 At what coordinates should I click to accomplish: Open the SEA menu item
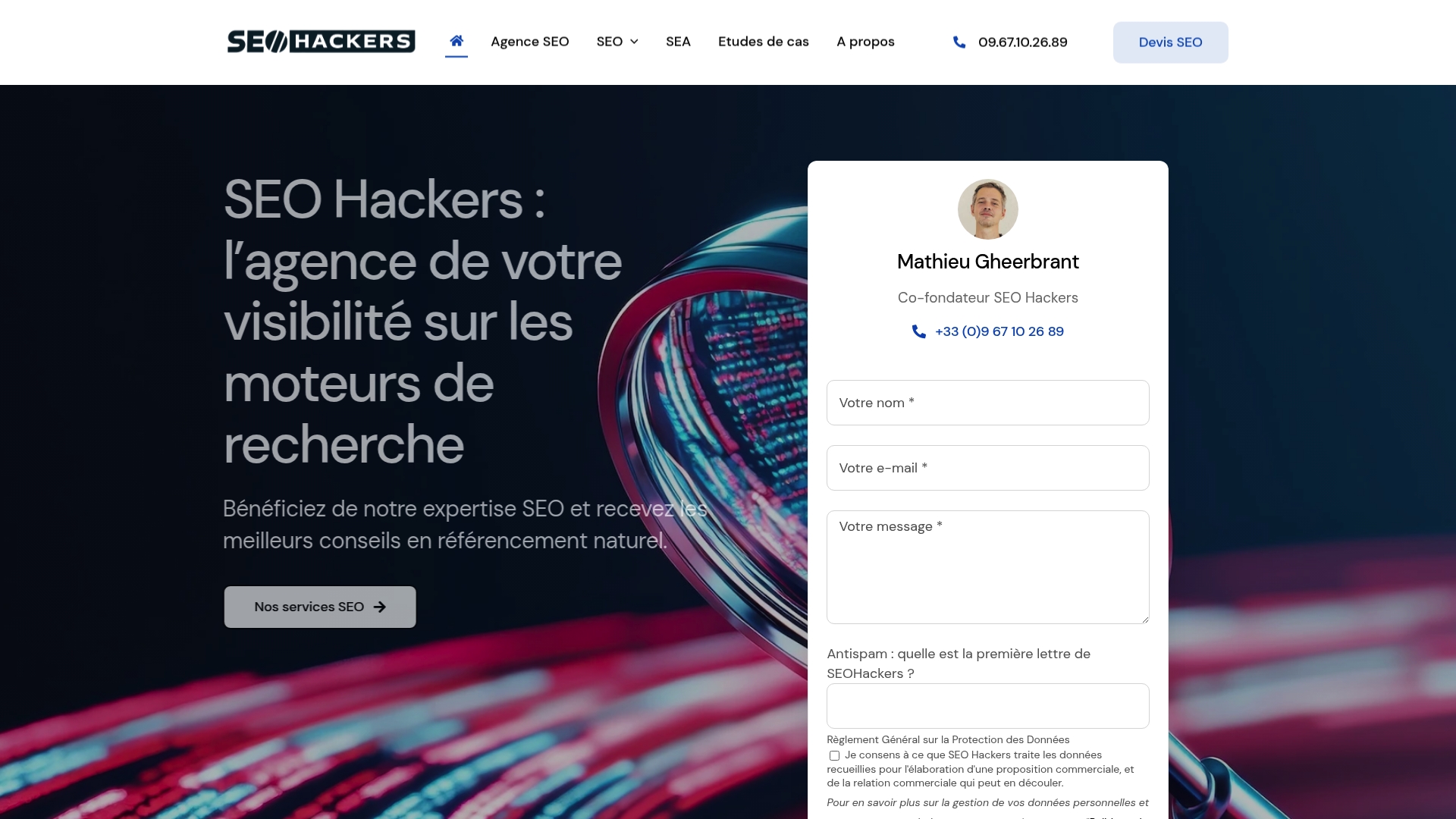678,42
